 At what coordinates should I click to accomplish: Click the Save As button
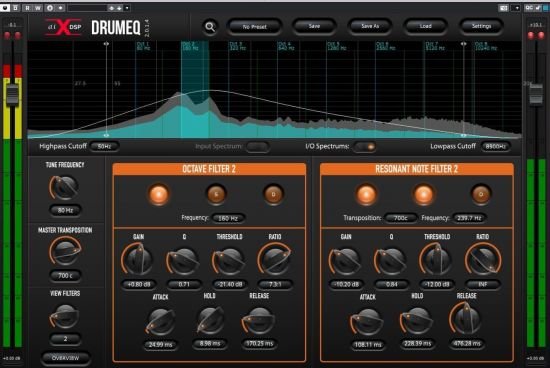click(x=370, y=26)
